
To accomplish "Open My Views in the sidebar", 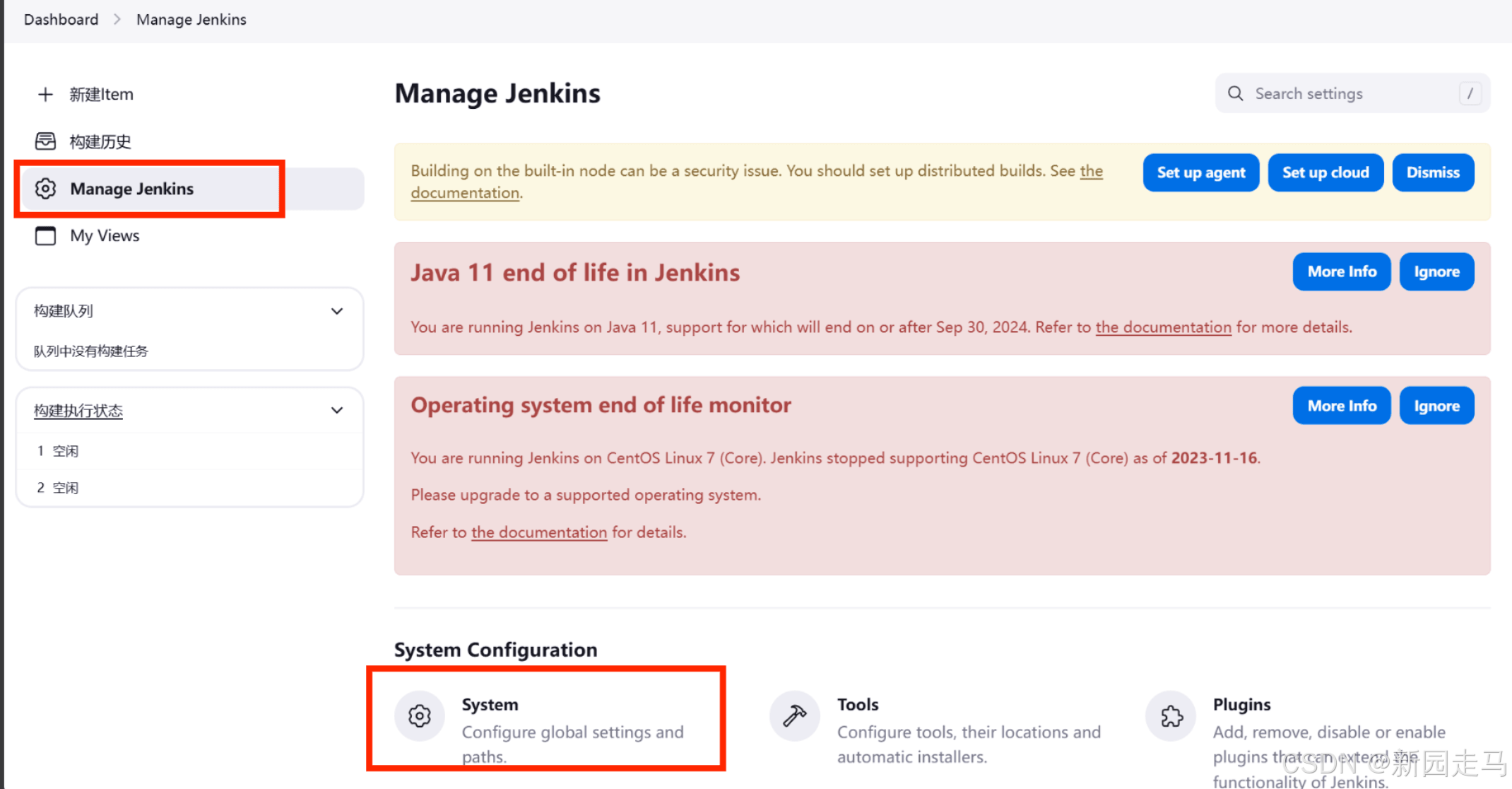I will pyautogui.click(x=105, y=235).
